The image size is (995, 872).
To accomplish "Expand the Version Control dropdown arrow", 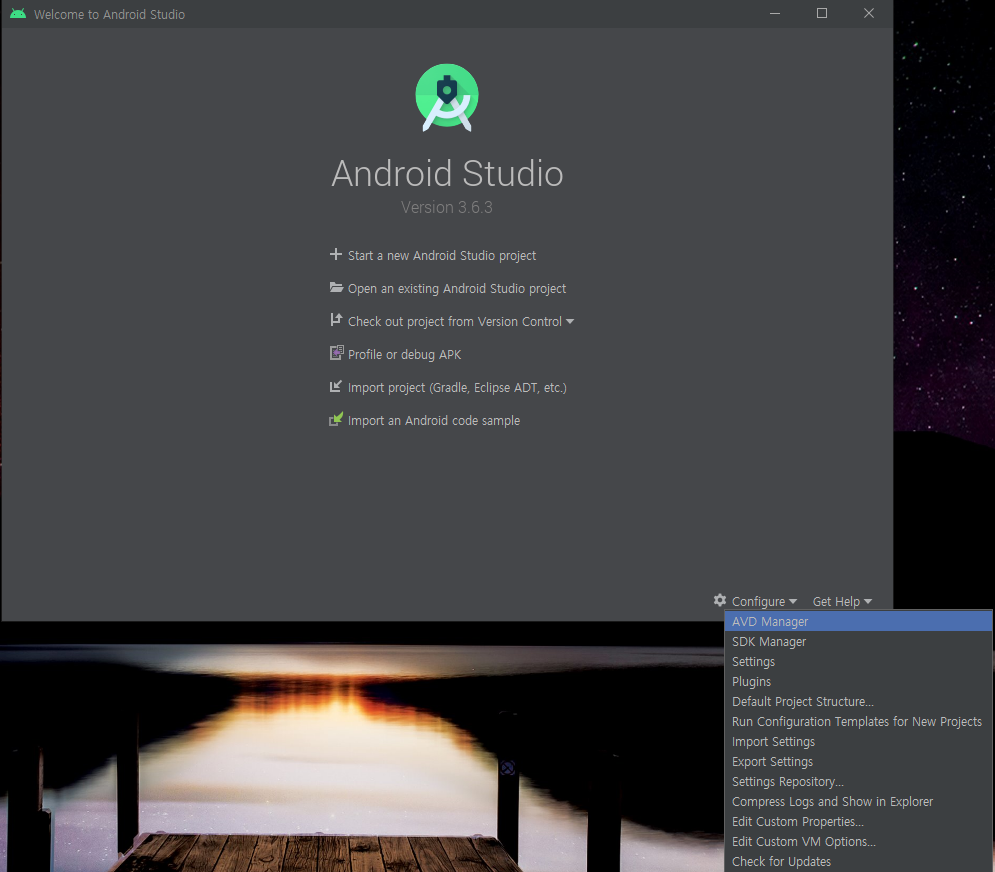I will point(570,322).
